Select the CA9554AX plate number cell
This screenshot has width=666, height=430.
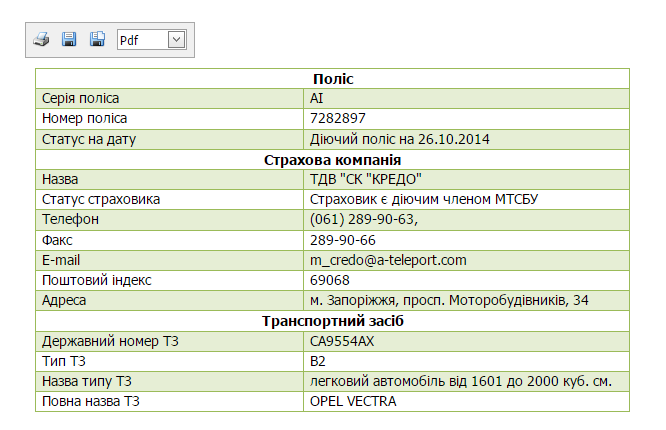466,341
